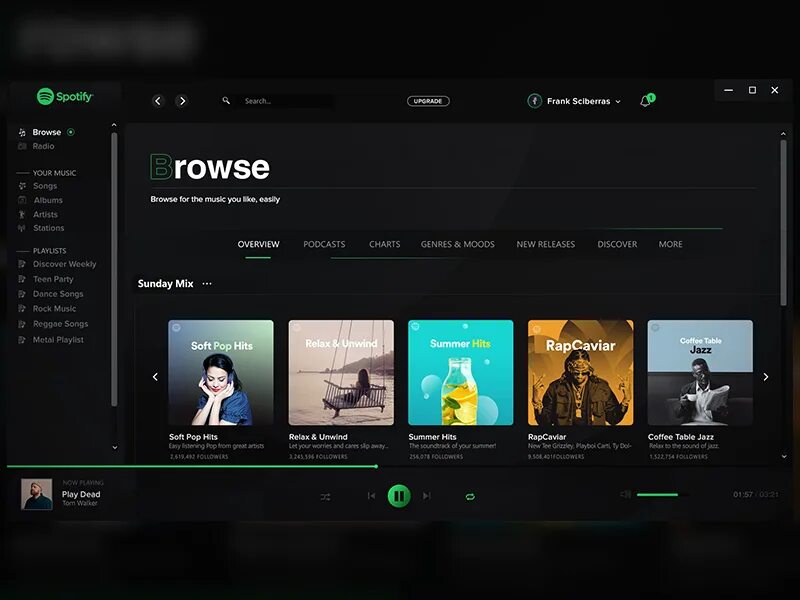Open the Play Dead album art thumbnail
800x600 pixels.
[37, 494]
